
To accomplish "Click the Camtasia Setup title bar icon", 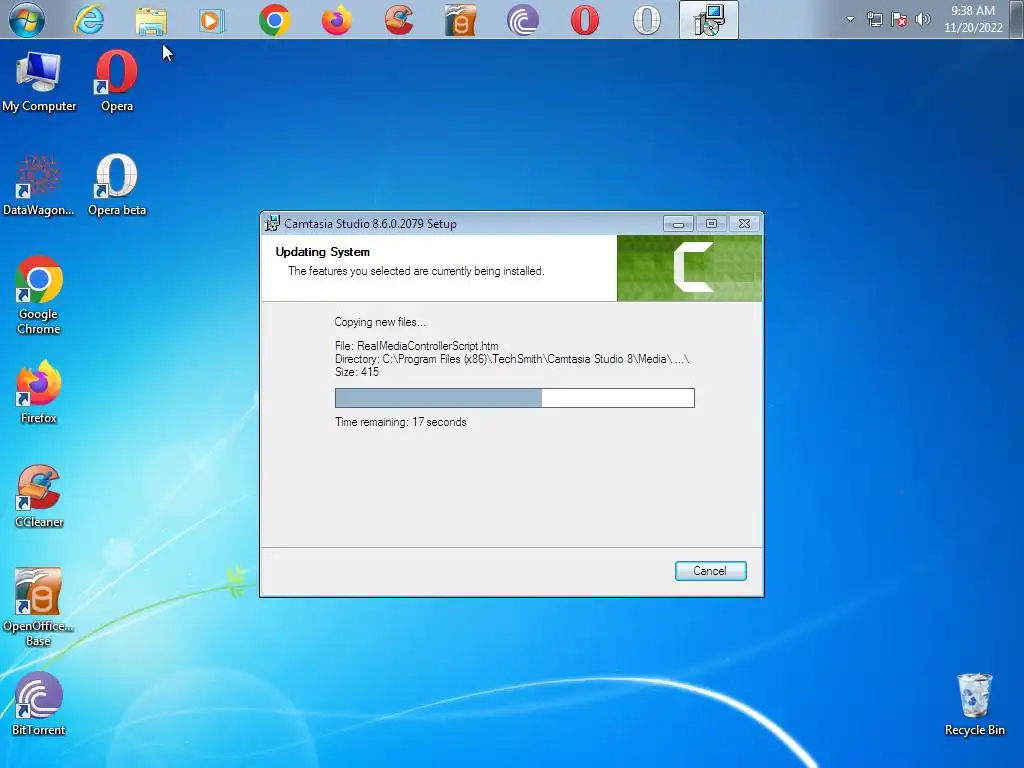I will 272,223.
